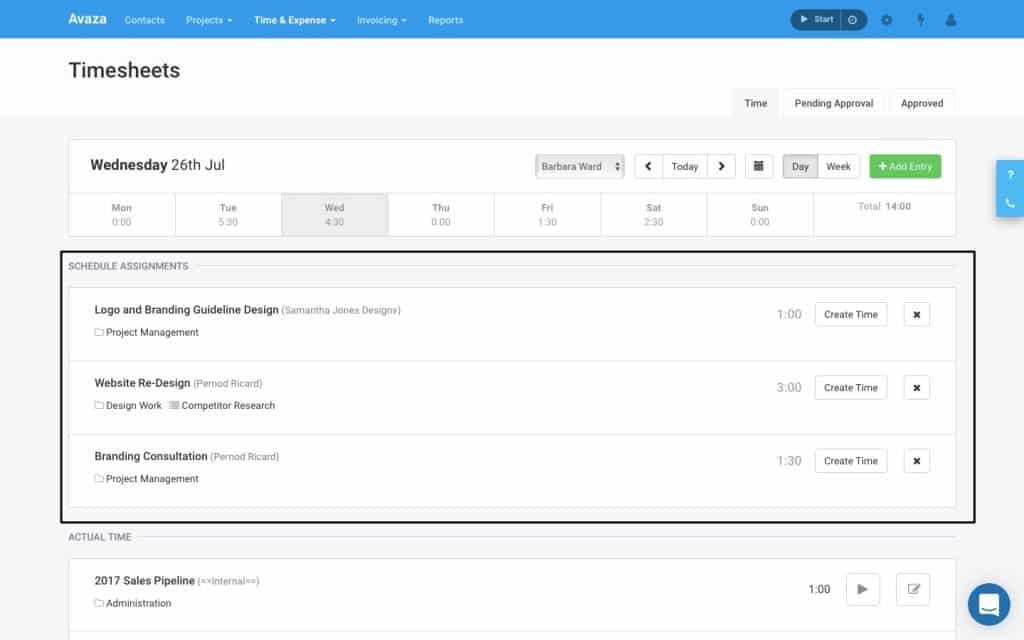Select Tuesday showing 5:30 hours
This screenshot has width=1024, height=640.
[228, 213]
